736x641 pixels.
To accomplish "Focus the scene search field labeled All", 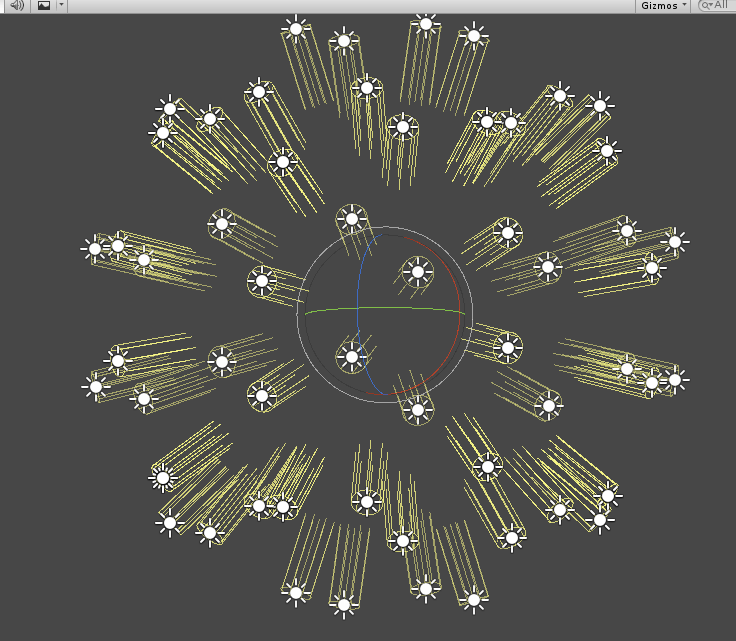I will (722, 5).
